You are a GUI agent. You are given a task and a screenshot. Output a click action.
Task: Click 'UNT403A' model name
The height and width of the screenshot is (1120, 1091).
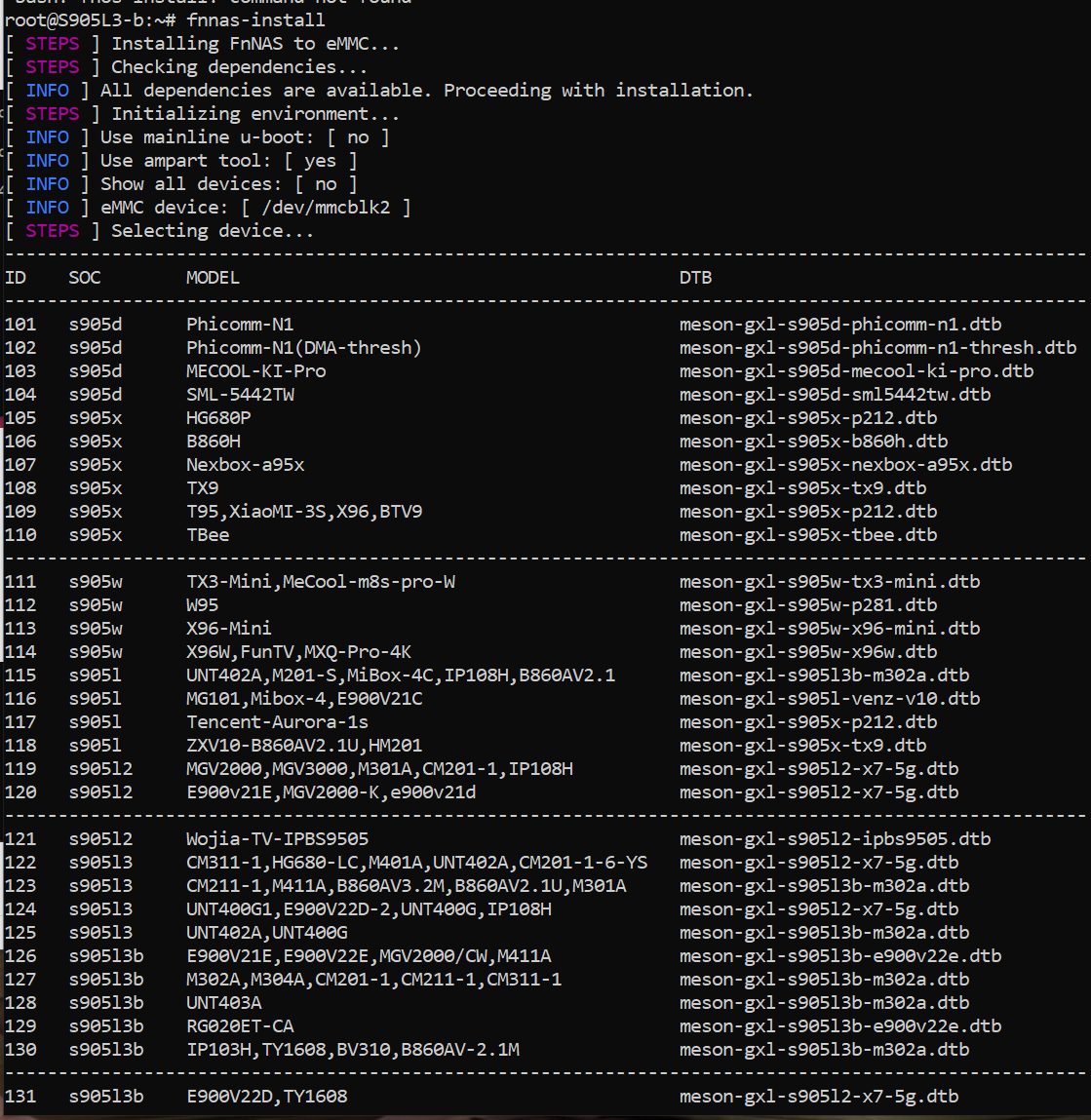tap(223, 1004)
